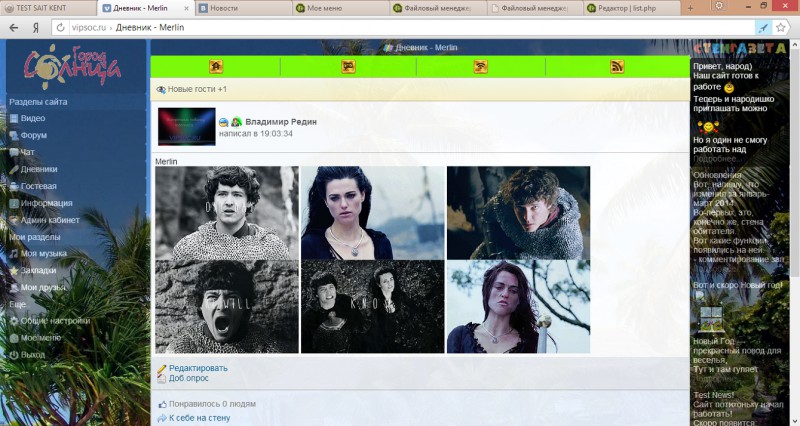Click the Закладки star icon

click(14, 270)
